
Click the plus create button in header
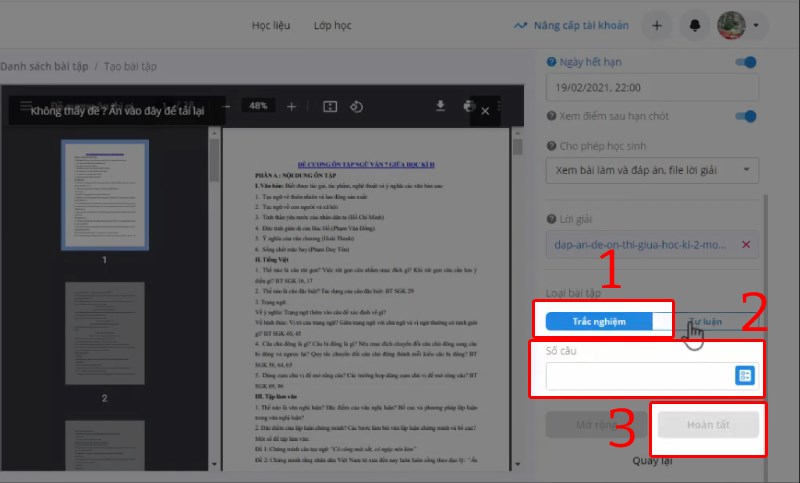[x=657, y=25]
